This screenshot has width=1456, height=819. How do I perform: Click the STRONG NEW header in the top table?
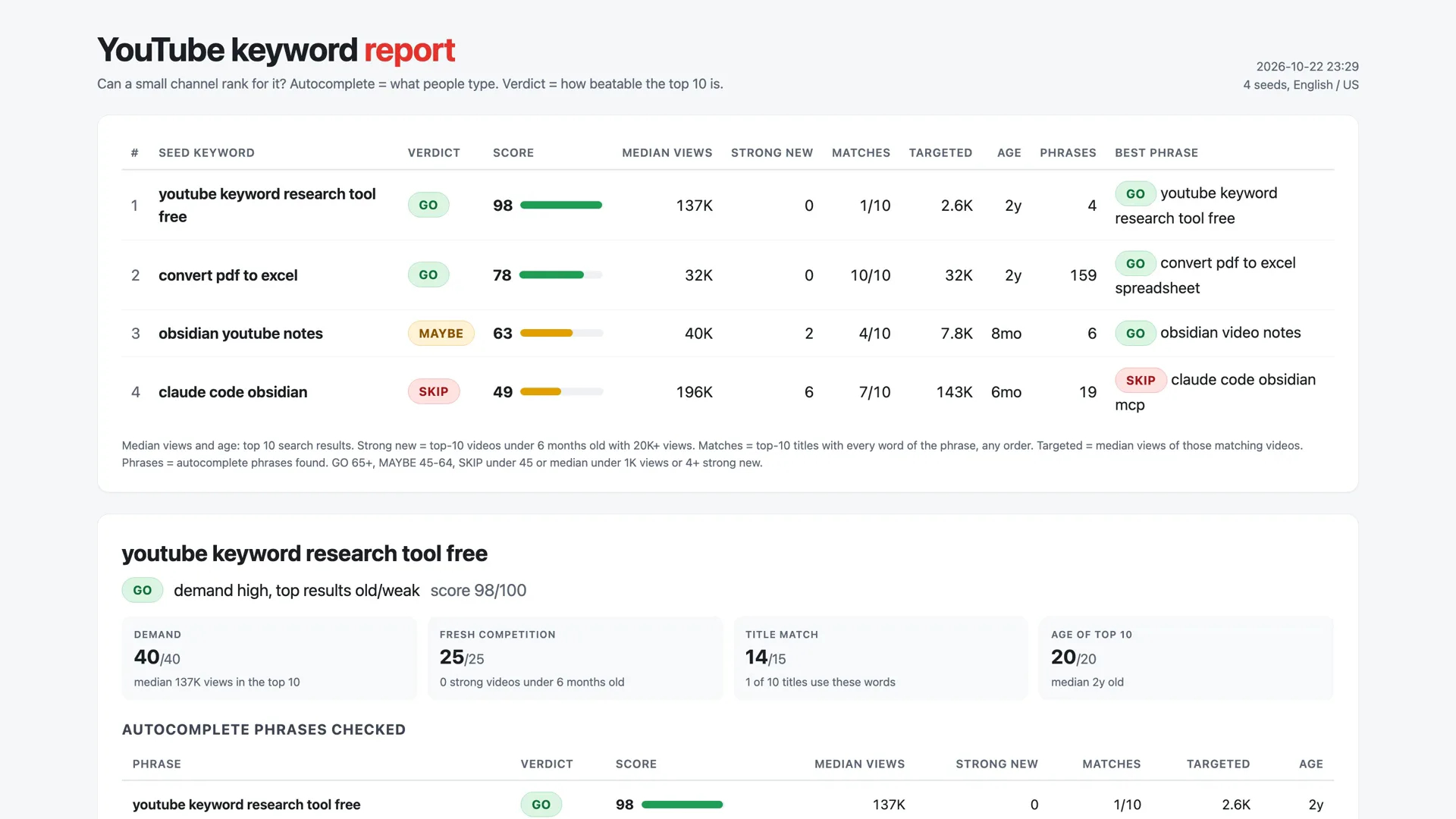pyautogui.click(x=771, y=153)
